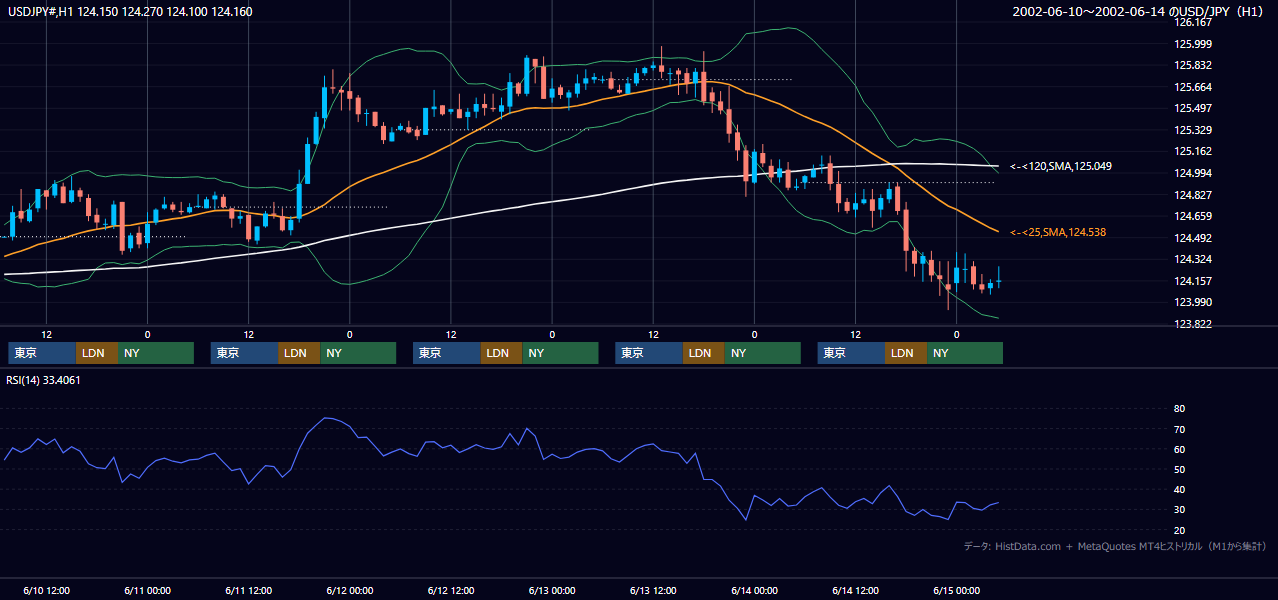Click the 126.167 price axis value
The width and height of the screenshot is (1278, 600).
(x=1193, y=23)
